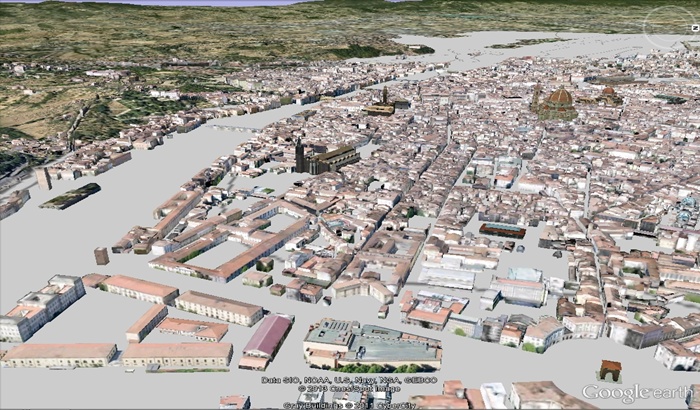Select the large red cathedral dome
This screenshot has height=410, width=700.
(558, 99)
